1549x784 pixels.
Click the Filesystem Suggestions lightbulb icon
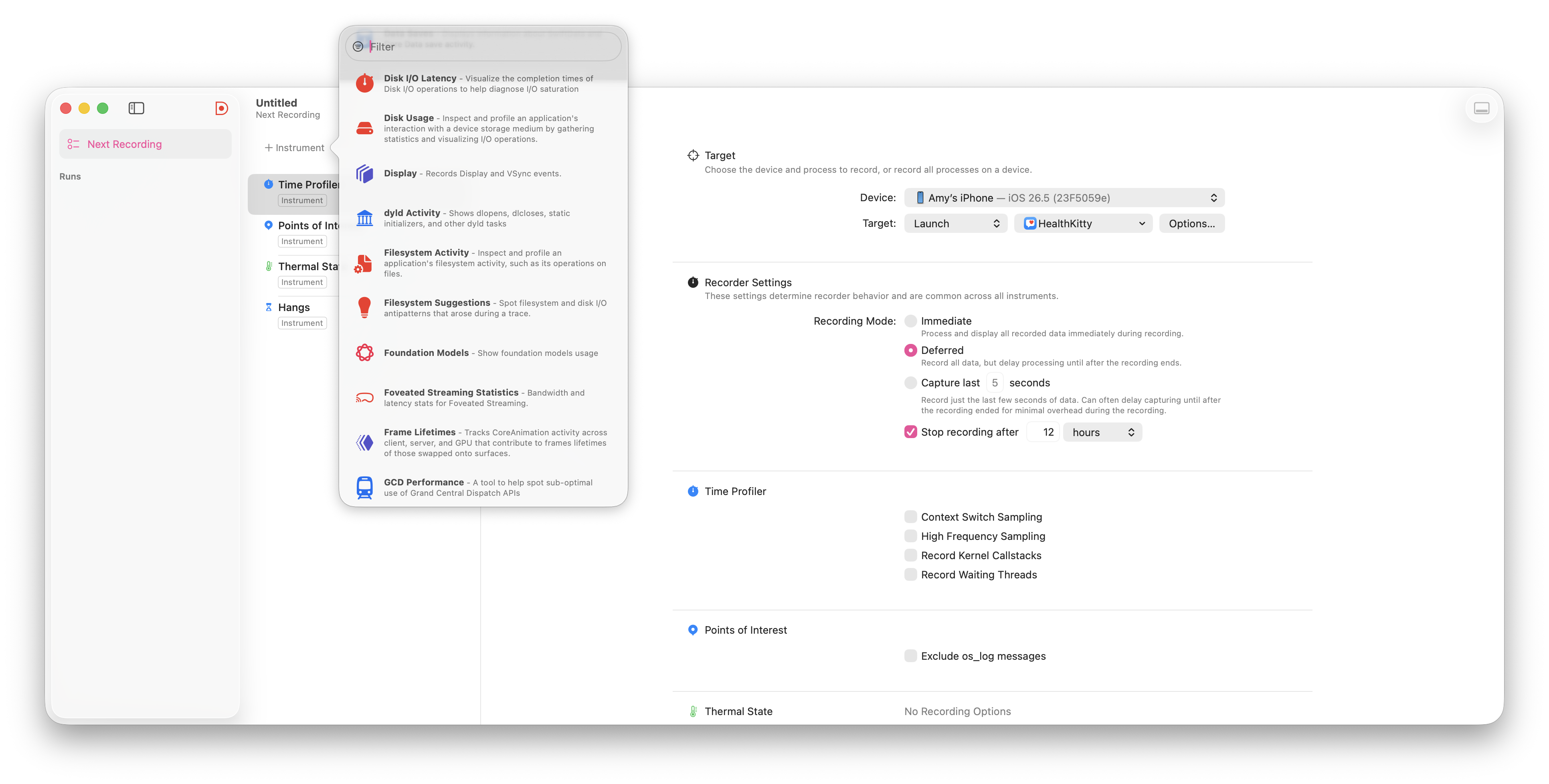click(x=364, y=307)
